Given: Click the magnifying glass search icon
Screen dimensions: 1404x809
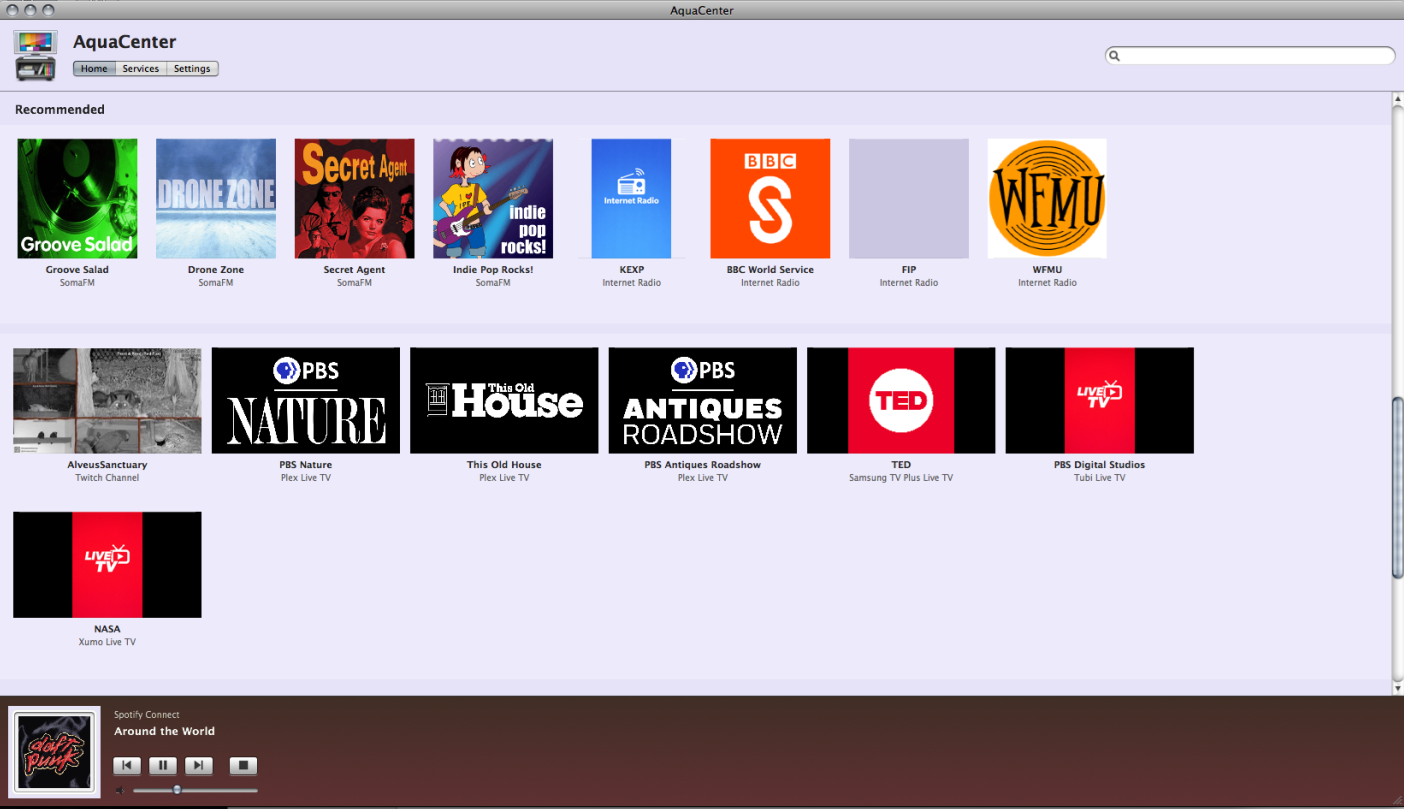Looking at the screenshot, I should point(1115,57).
